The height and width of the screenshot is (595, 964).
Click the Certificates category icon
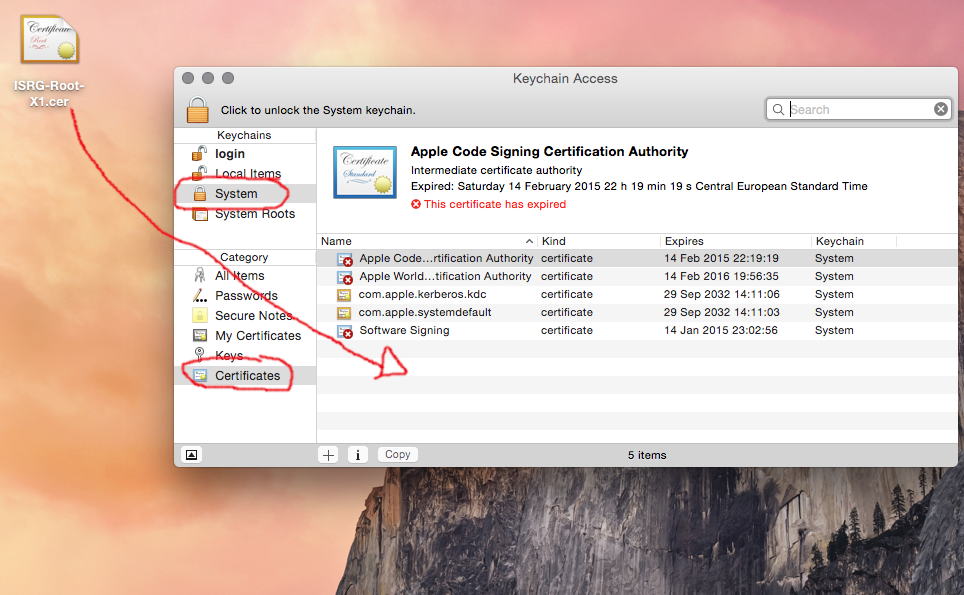200,376
